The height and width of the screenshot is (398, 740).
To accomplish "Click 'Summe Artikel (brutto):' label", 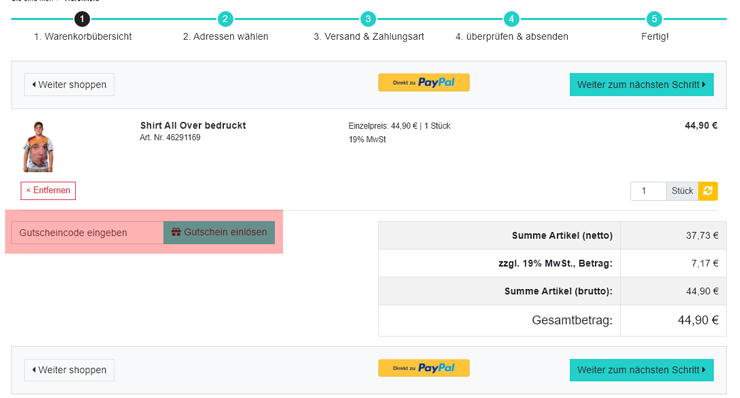I will tap(558, 291).
